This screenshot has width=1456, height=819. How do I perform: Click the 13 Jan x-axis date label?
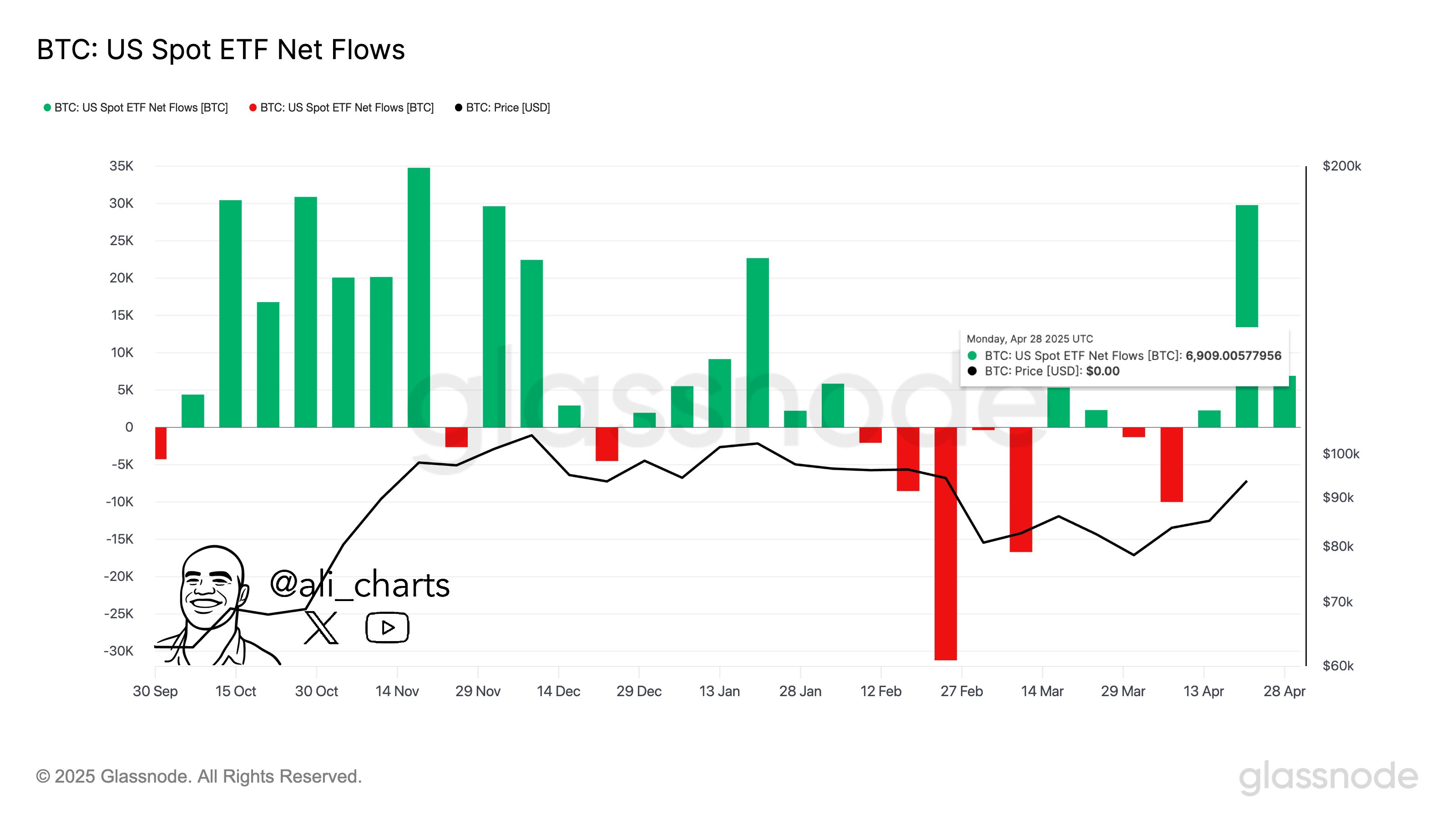719,691
